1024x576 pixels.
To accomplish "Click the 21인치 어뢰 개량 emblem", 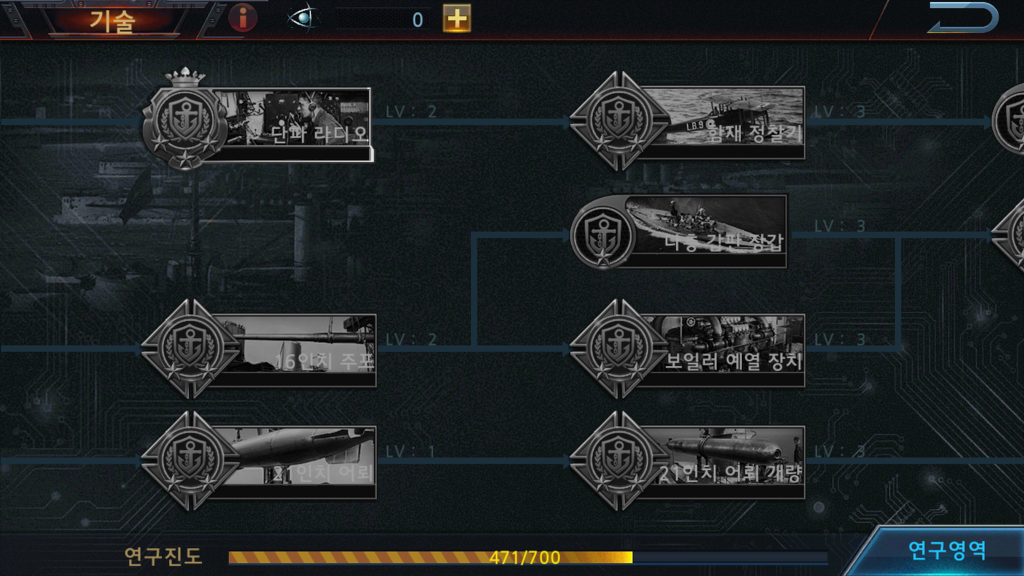I will pos(618,460).
